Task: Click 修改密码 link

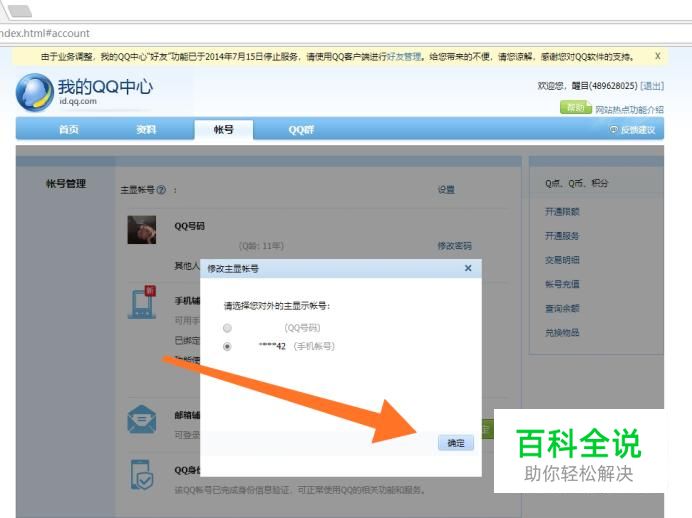Action: coord(454,246)
